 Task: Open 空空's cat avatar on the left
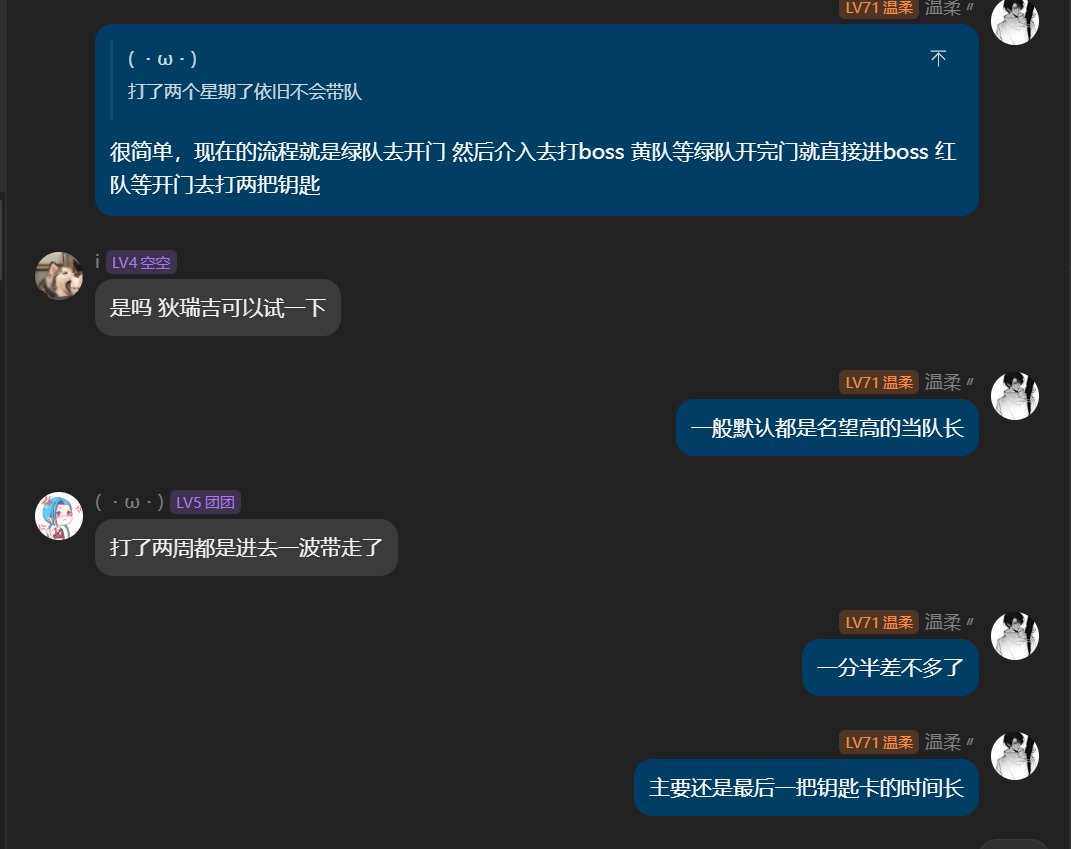click(x=58, y=276)
